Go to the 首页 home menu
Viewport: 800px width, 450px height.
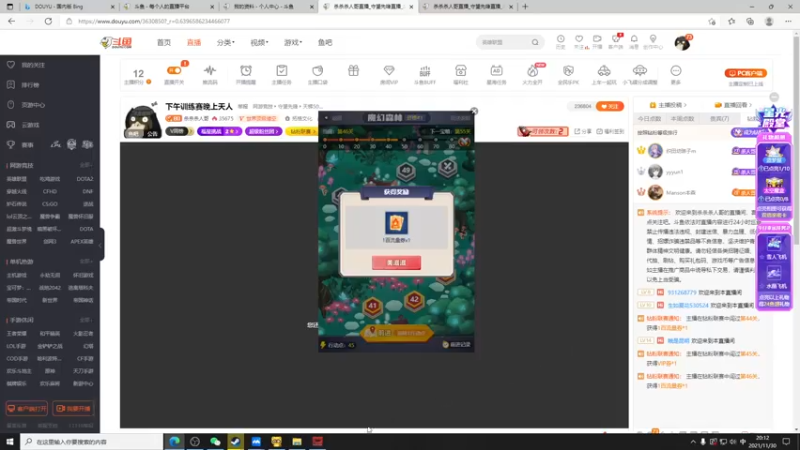tap(164, 42)
